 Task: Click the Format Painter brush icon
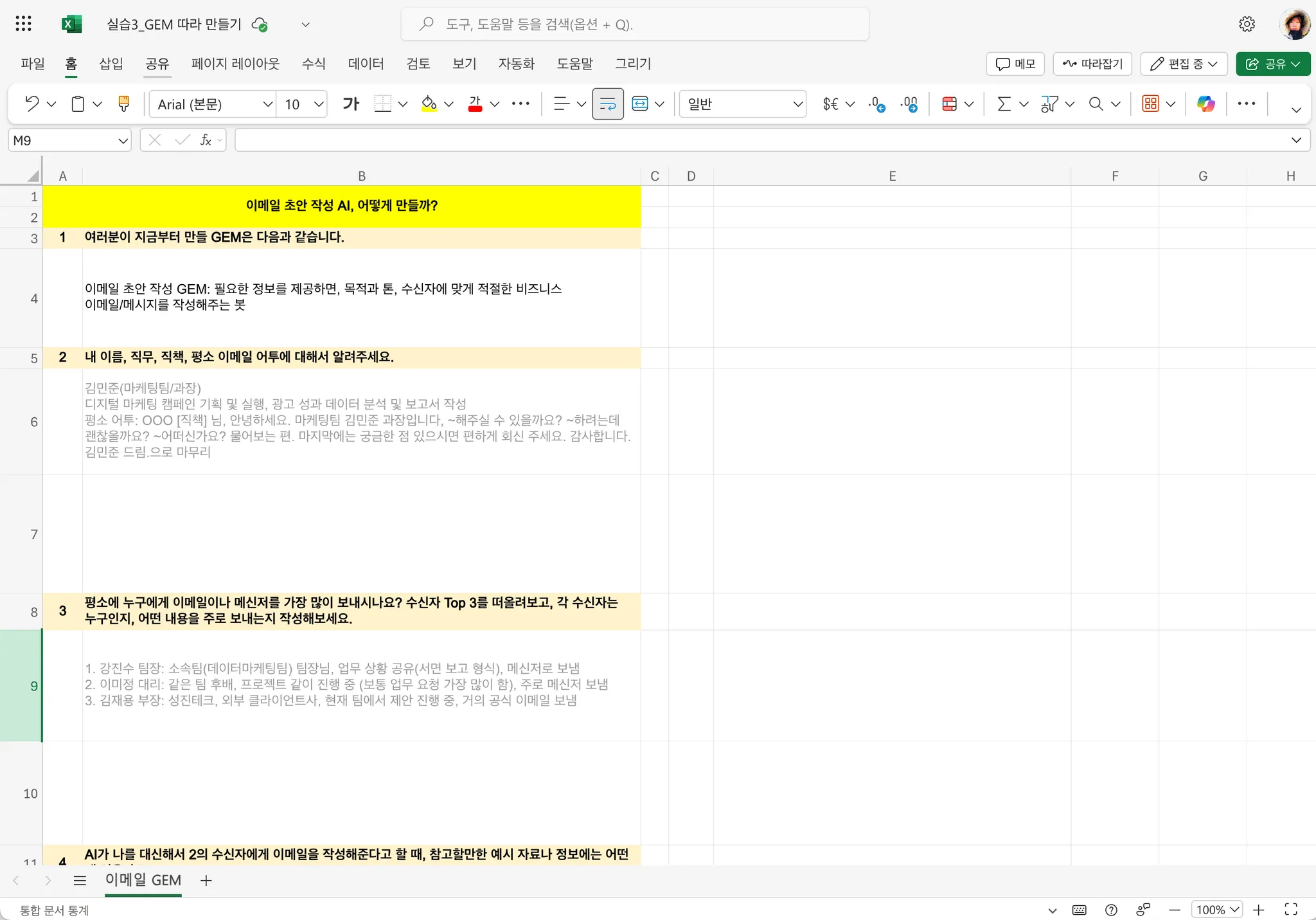123,104
